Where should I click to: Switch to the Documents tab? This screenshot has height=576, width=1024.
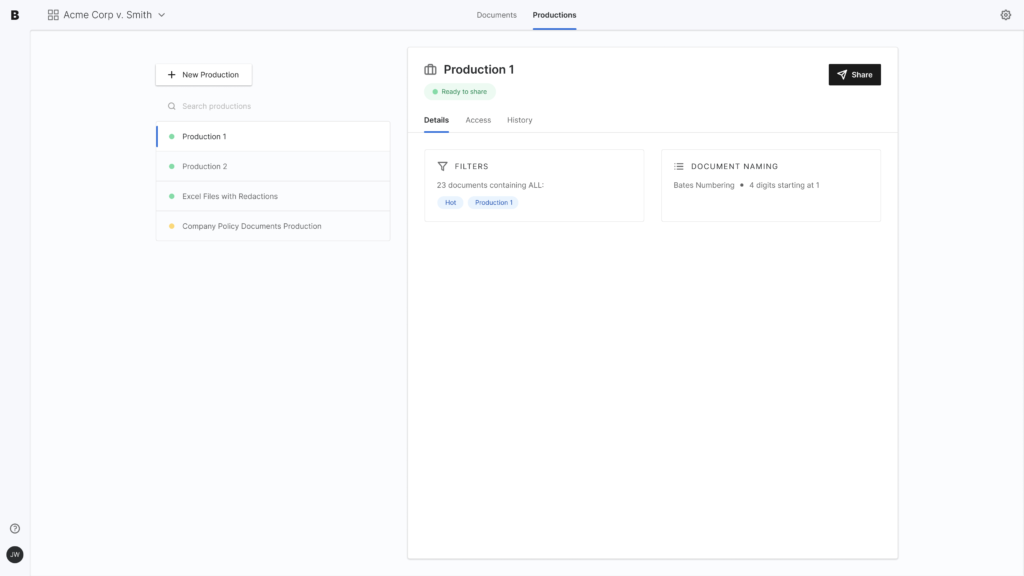[x=496, y=15]
